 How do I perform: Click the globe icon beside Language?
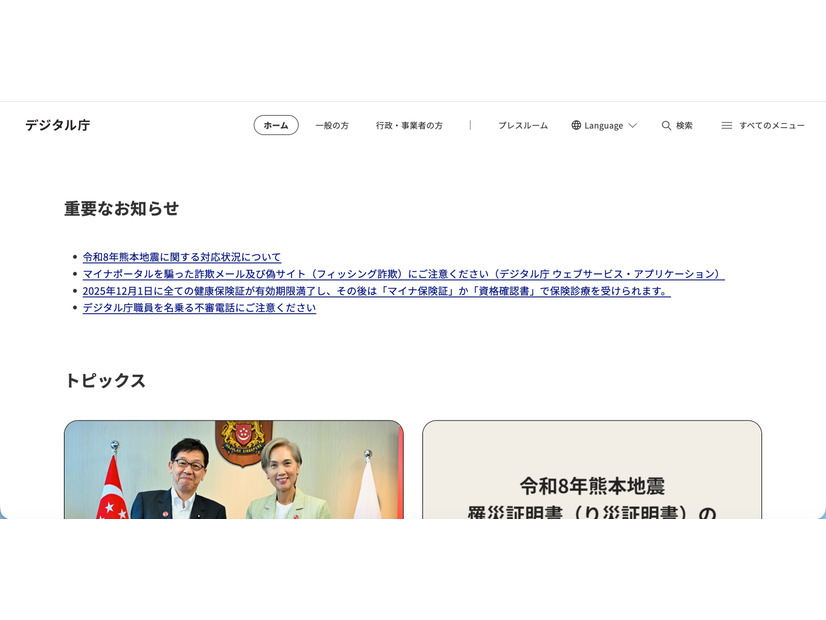click(576, 125)
